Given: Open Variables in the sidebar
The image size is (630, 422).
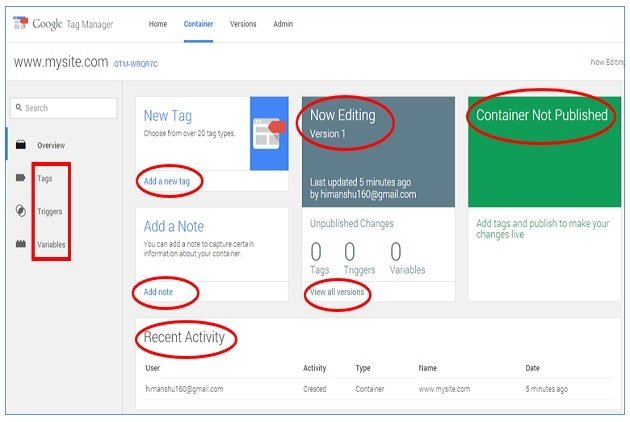Looking at the screenshot, I should (x=51, y=244).
